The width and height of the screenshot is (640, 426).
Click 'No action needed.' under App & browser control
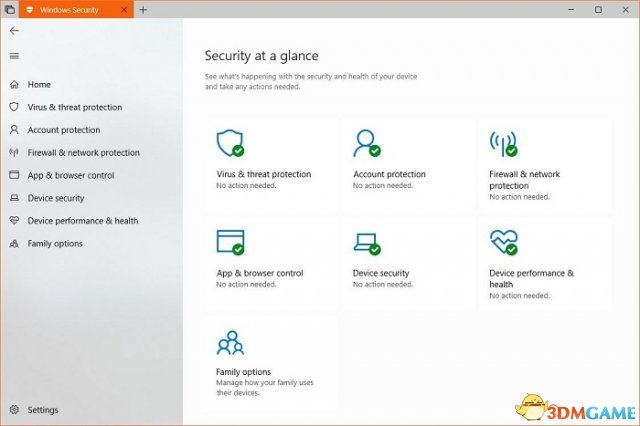click(x=246, y=284)
